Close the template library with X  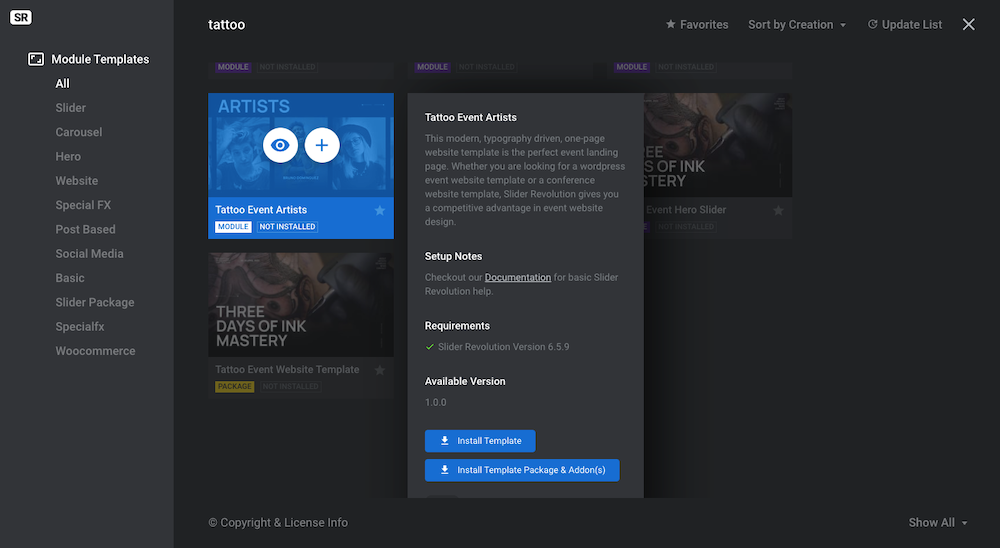coord(968,24)
